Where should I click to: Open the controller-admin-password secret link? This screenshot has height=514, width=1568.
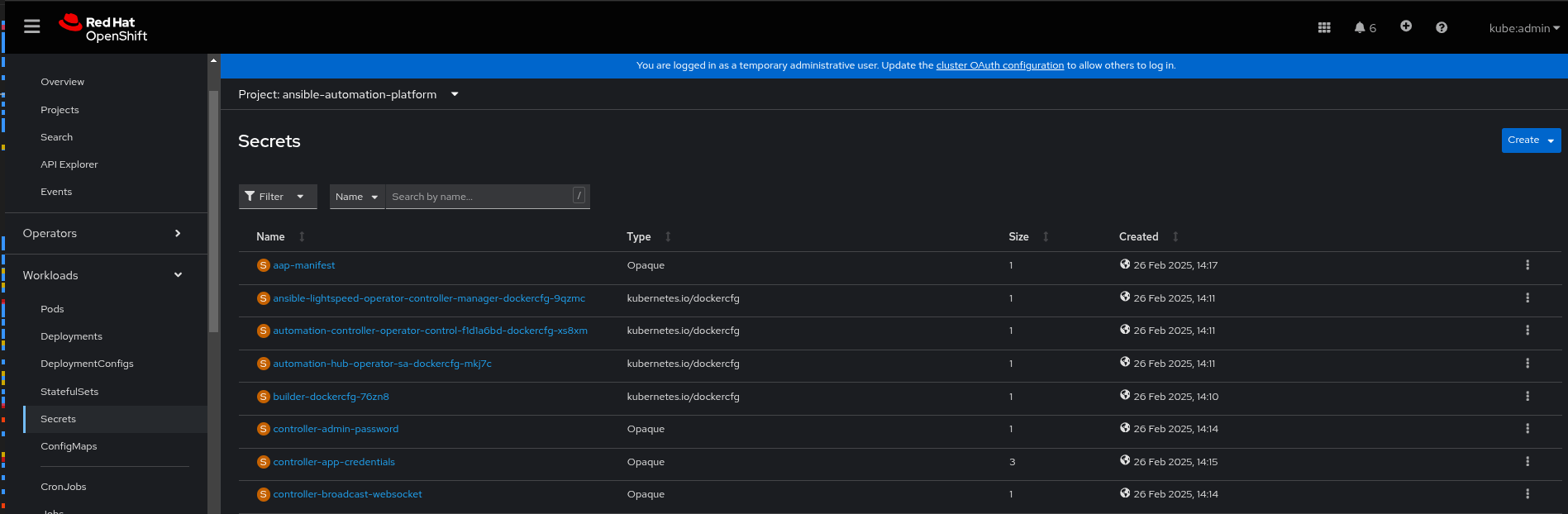coord(336,429)
